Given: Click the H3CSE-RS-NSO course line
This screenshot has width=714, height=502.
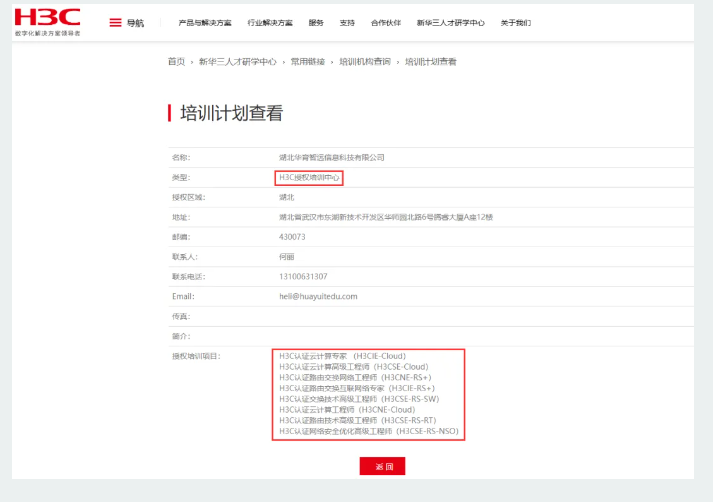Looking at the screenshot, I should point(369,431).
